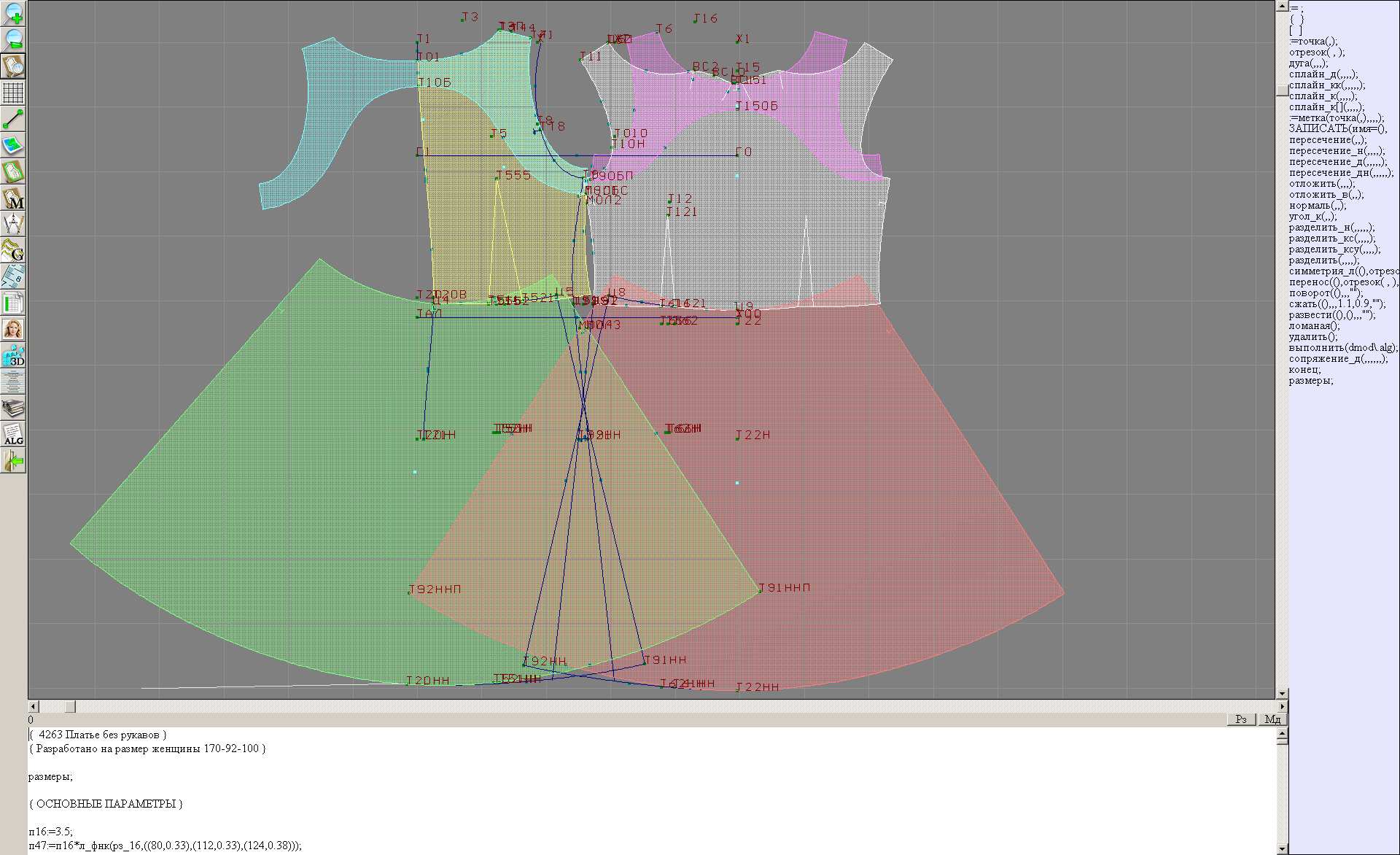
Task: Open the mannequin face portrait icon
Action: point(13,329)
